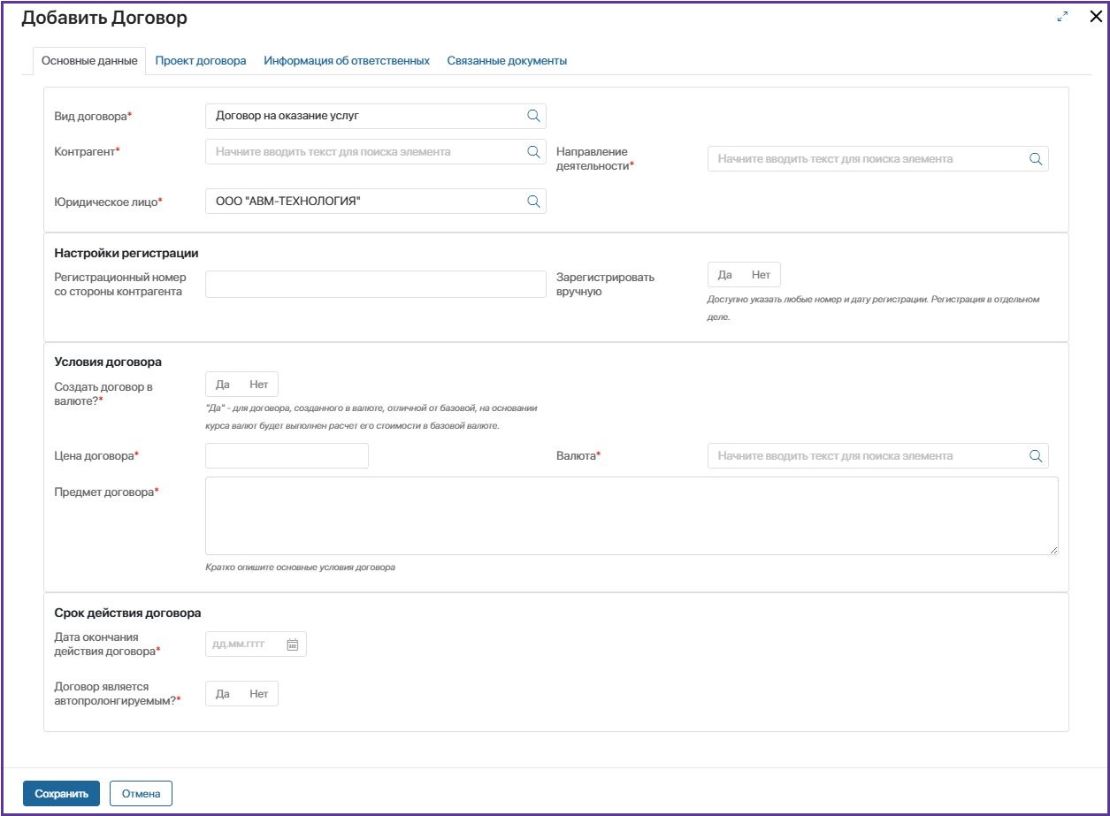This screenshot has height=816, width=1110.
Task: Open Информация об ответственных tab
Action: point(346,61)
